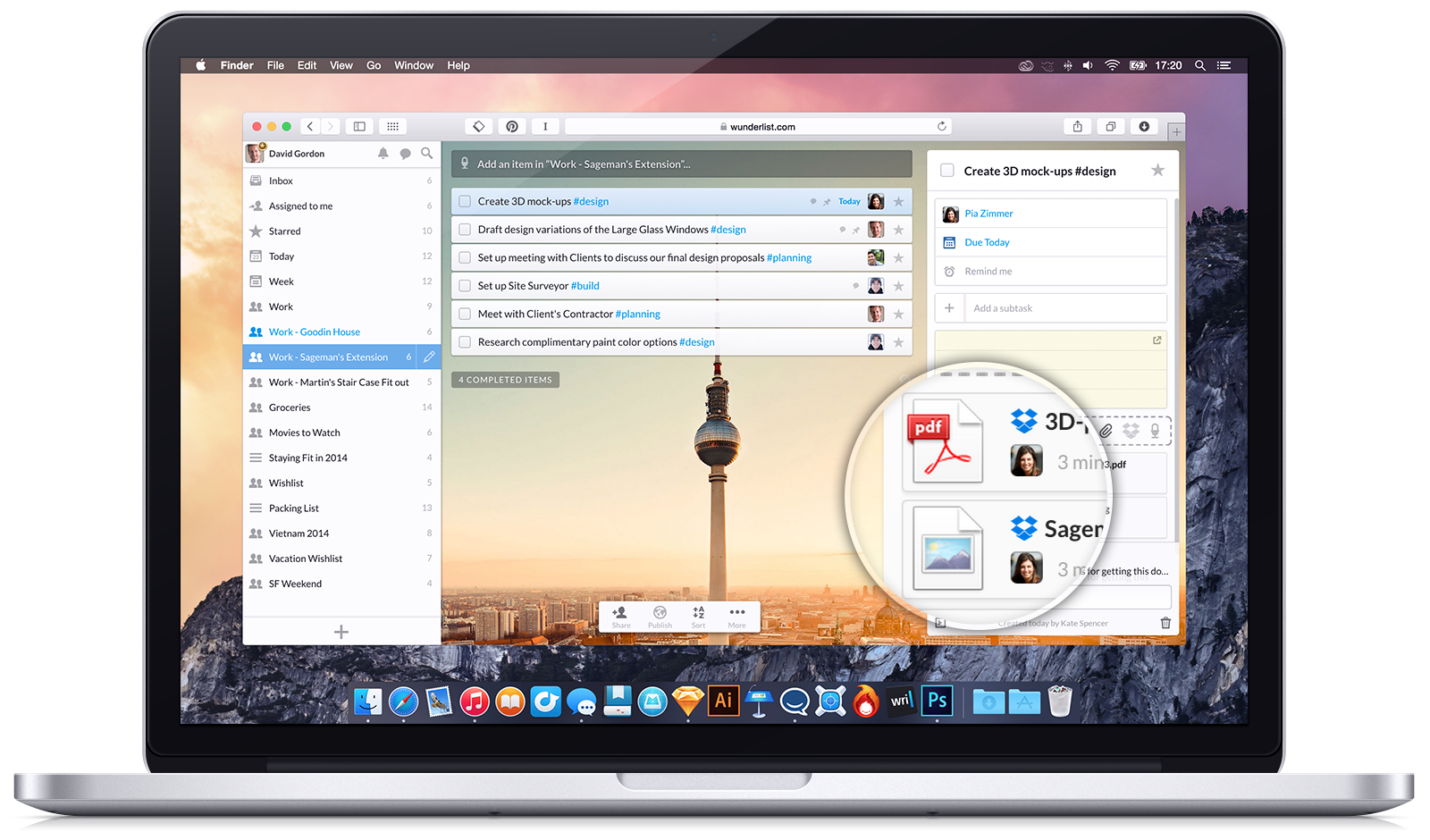Open the Starred list in sidebar
The image size is (1430, 840).
tap(341, 231)
